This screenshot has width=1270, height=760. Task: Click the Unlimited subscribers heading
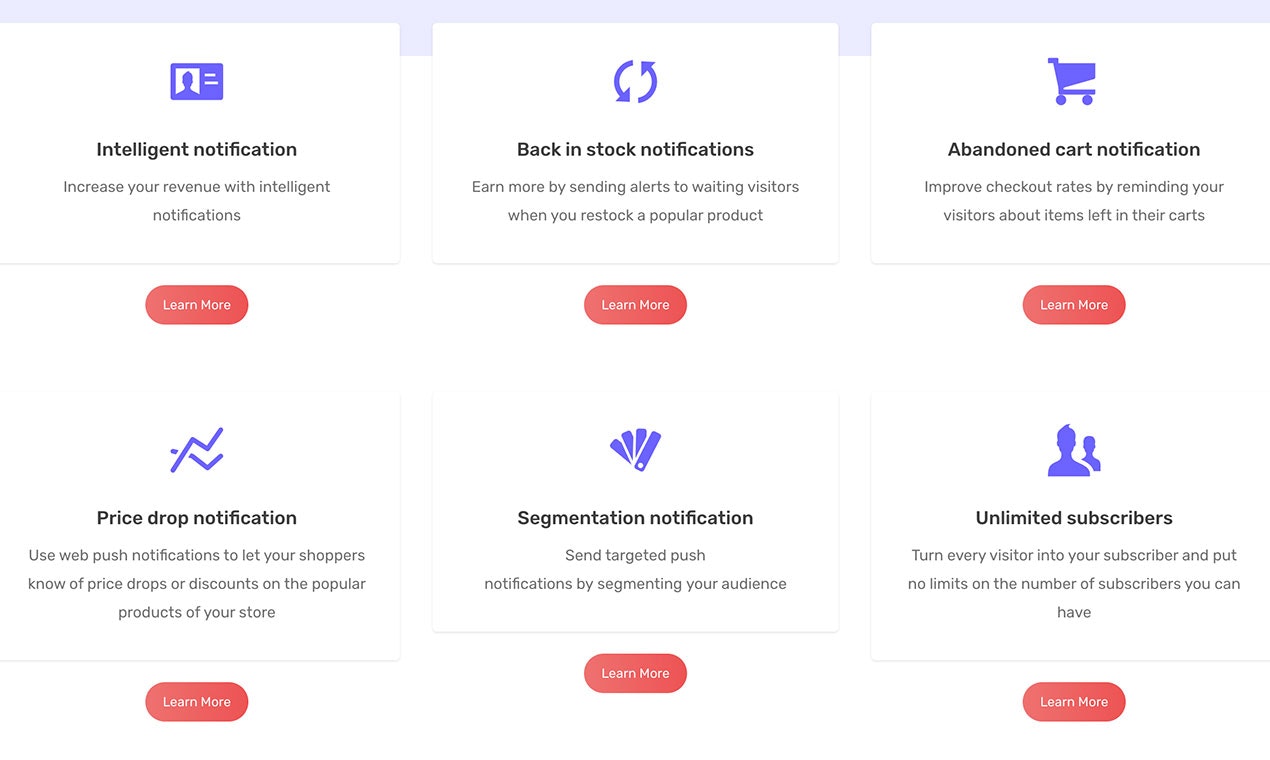[x=1073, y=518]
